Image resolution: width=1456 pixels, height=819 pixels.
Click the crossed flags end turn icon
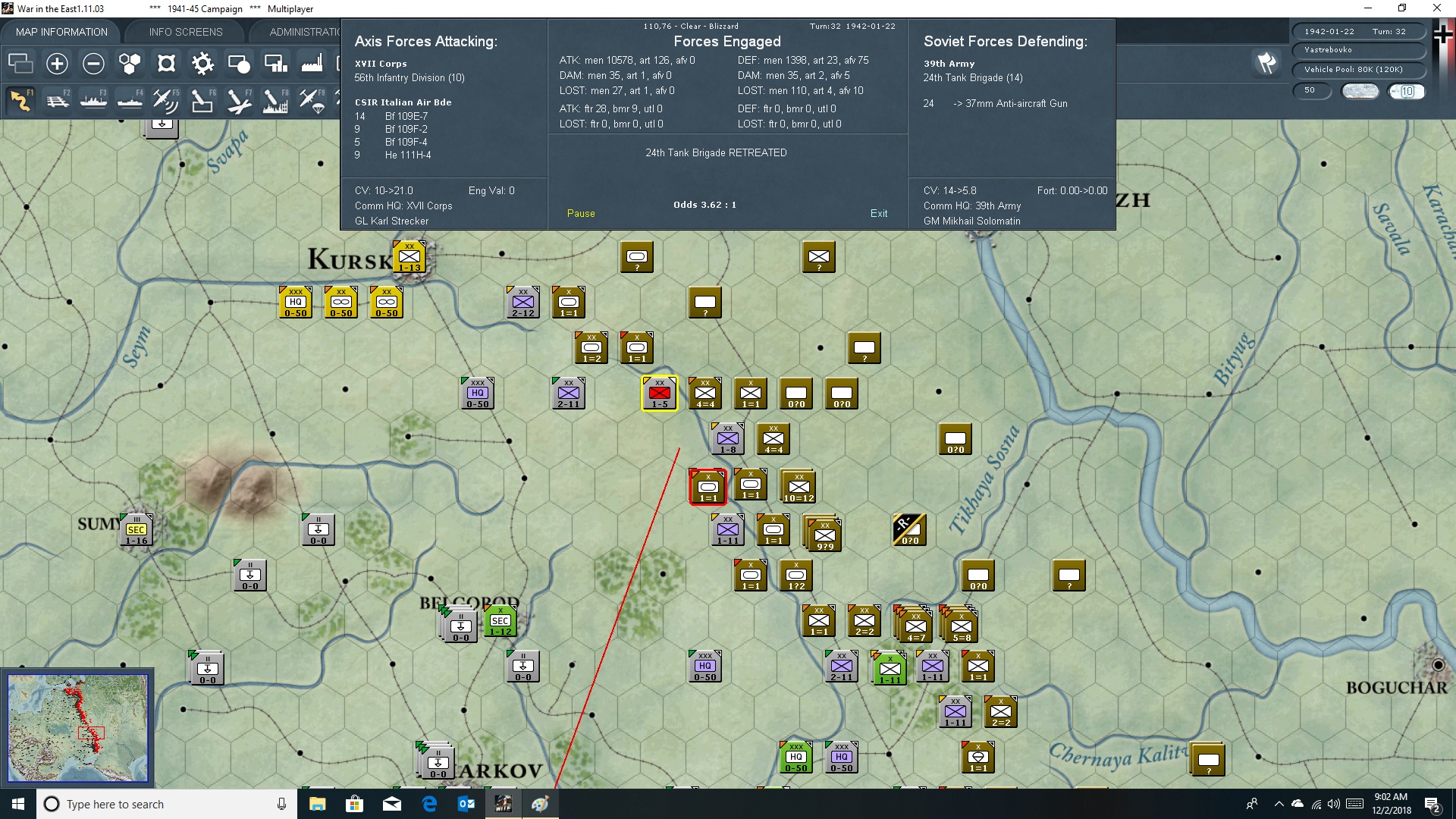coord(1266,63)
